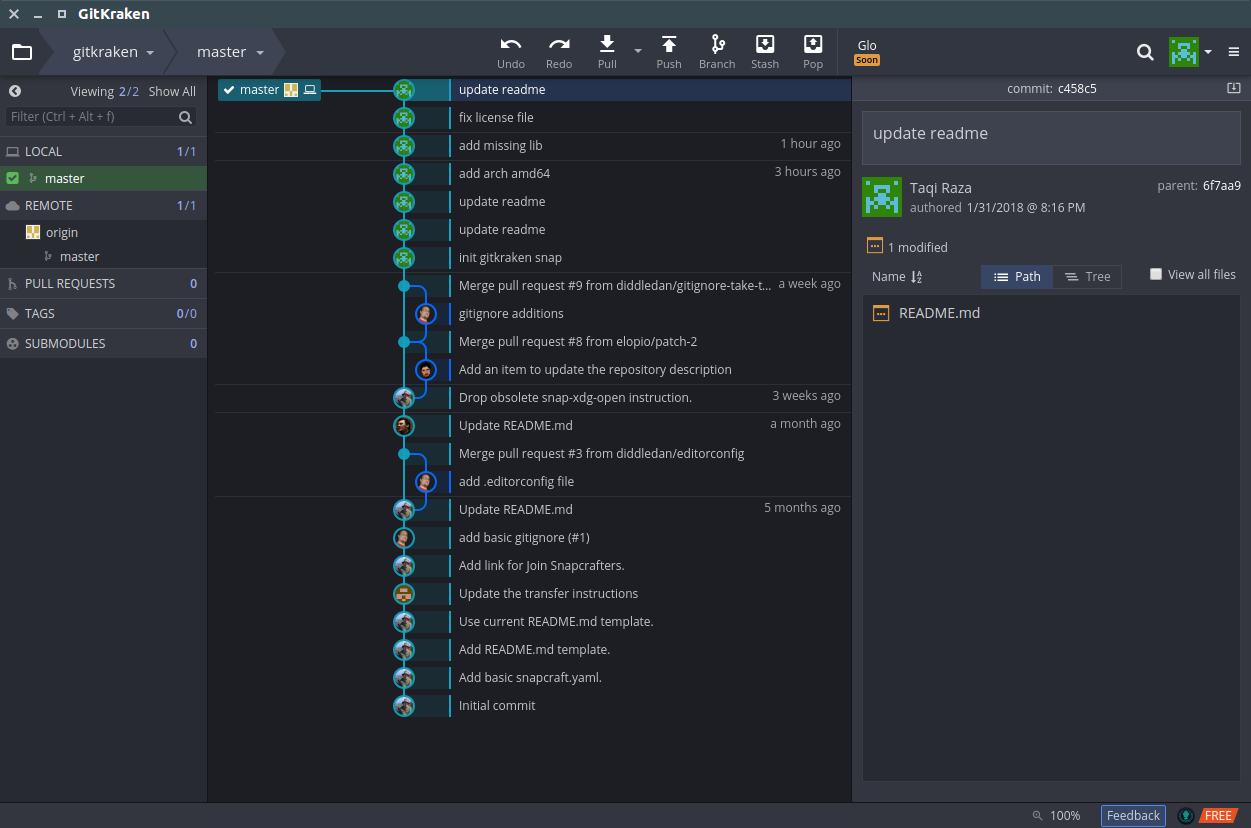Screen dimensions: 1251x828
Task: Open the gitkraken repository dropdown
Action: tap(113, 52)
